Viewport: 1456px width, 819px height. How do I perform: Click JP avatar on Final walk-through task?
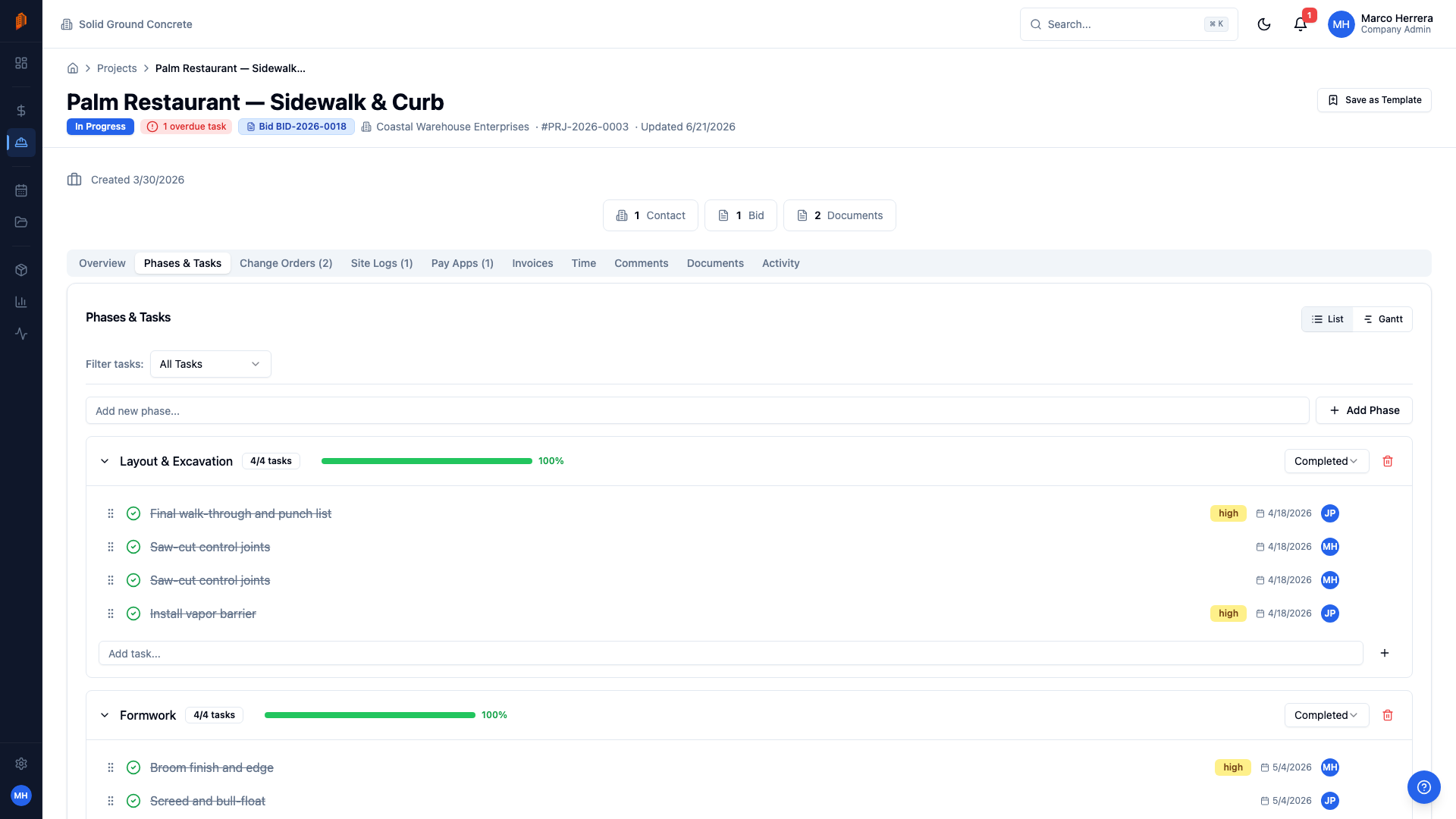tap(1330, 513)
